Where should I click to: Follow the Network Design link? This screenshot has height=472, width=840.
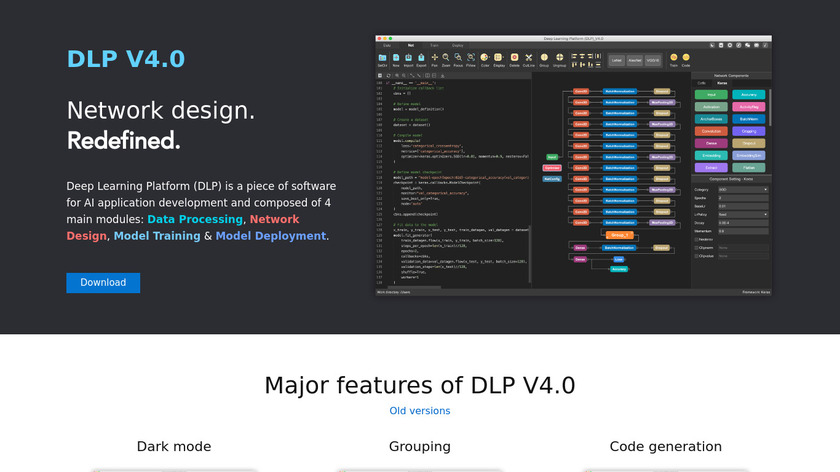click(183, 228)
